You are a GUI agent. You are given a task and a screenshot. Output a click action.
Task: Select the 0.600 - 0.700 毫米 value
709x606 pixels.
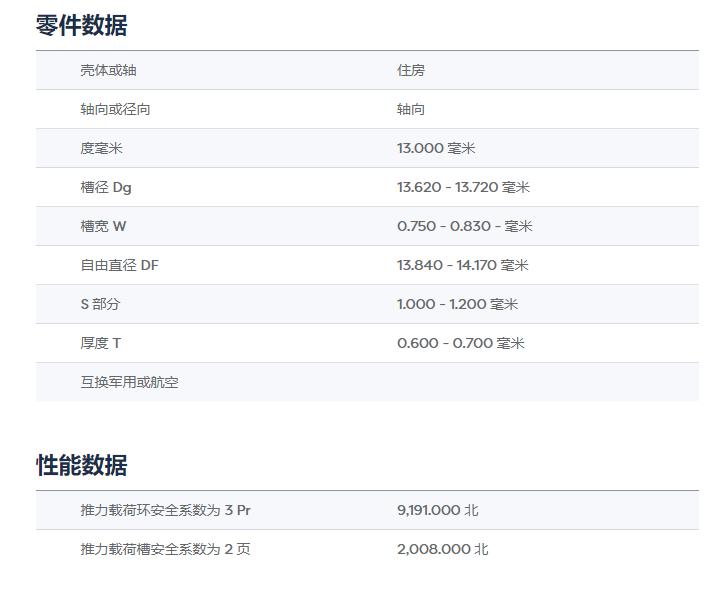460,343
